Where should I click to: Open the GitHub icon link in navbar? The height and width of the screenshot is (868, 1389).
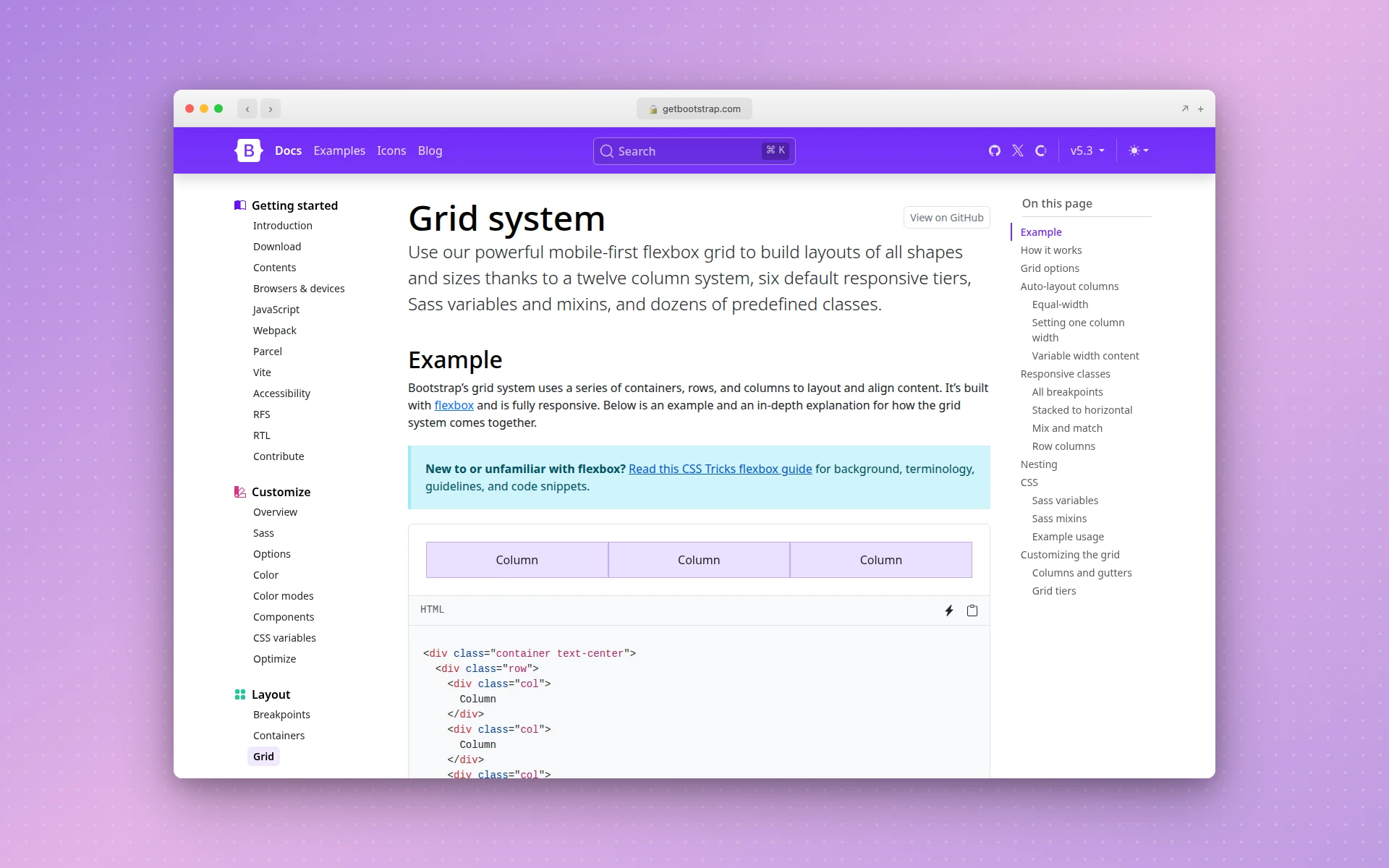click(x=995, y=150)
